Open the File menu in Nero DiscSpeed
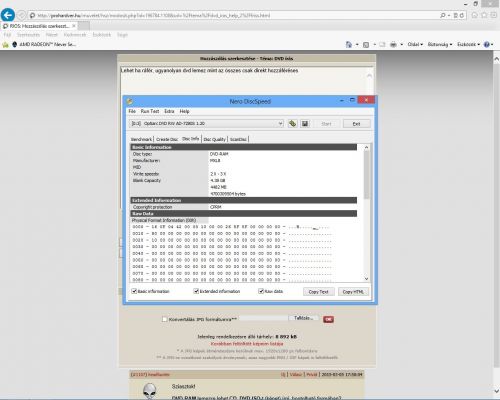 pyautogui.click(x=132, y=111)
